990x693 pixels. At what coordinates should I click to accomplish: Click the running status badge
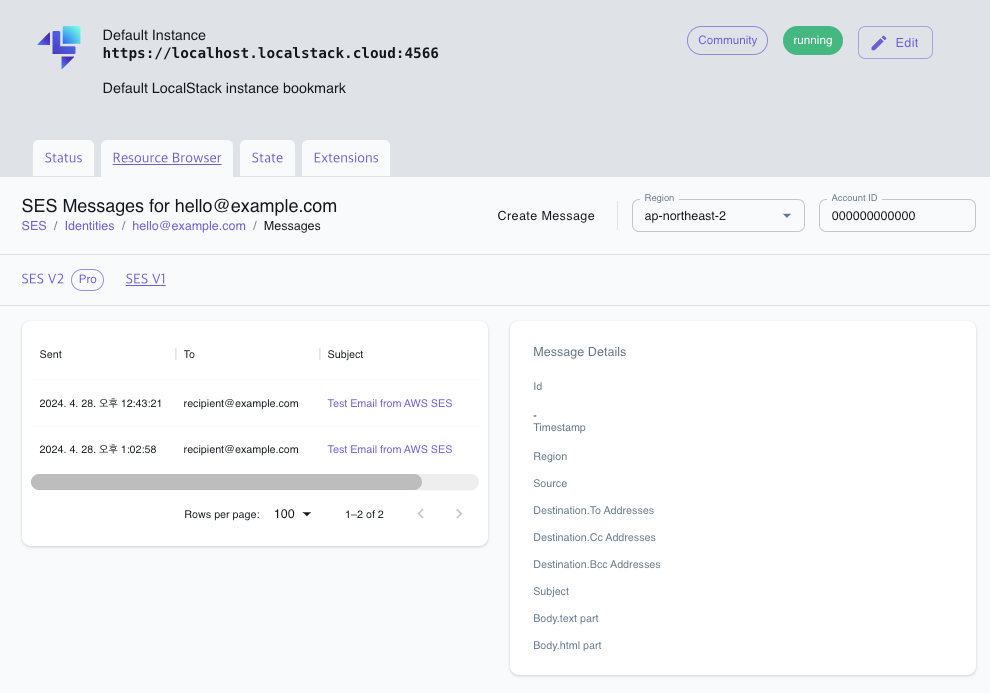[x=813, y=40]
